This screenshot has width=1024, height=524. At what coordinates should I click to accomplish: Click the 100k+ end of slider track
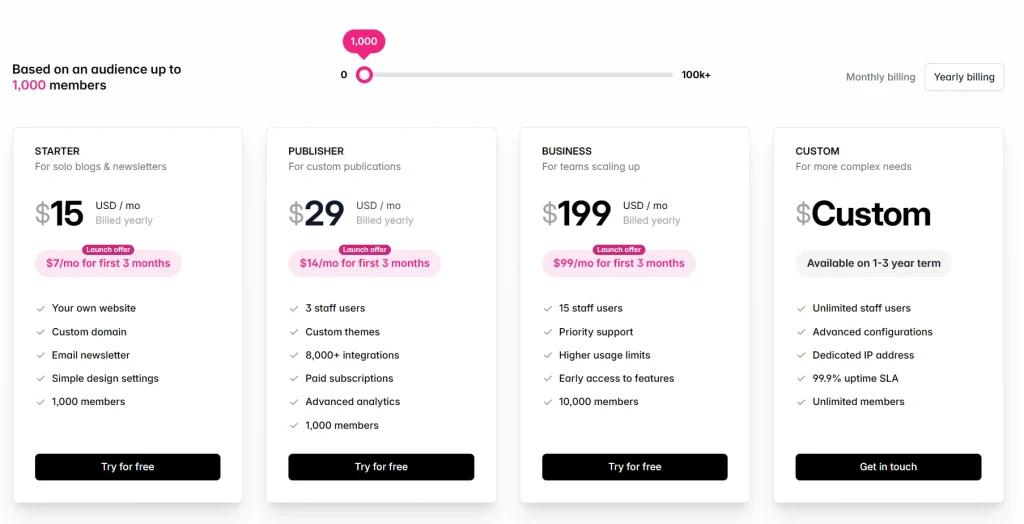click(x=672, y=75)
